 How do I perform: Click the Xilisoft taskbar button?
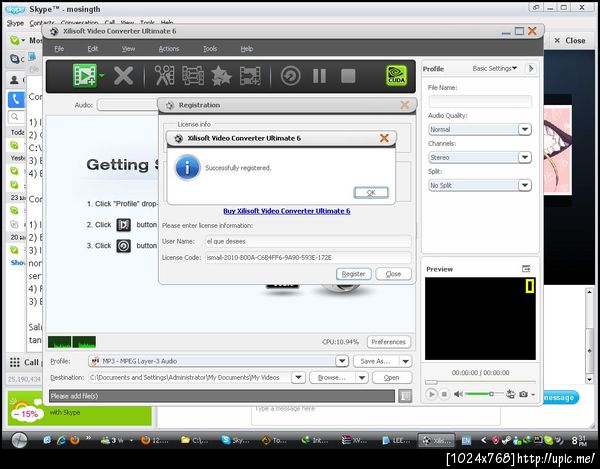point(436,440)
